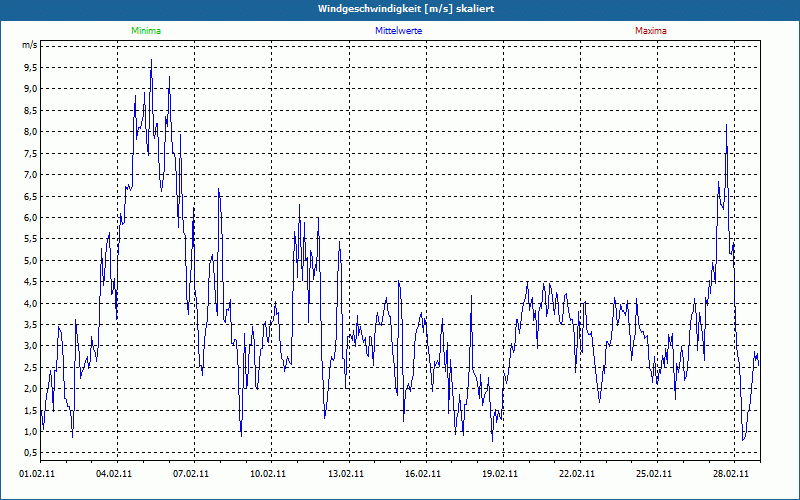Click the m/s axis unit label

(30, 45)
